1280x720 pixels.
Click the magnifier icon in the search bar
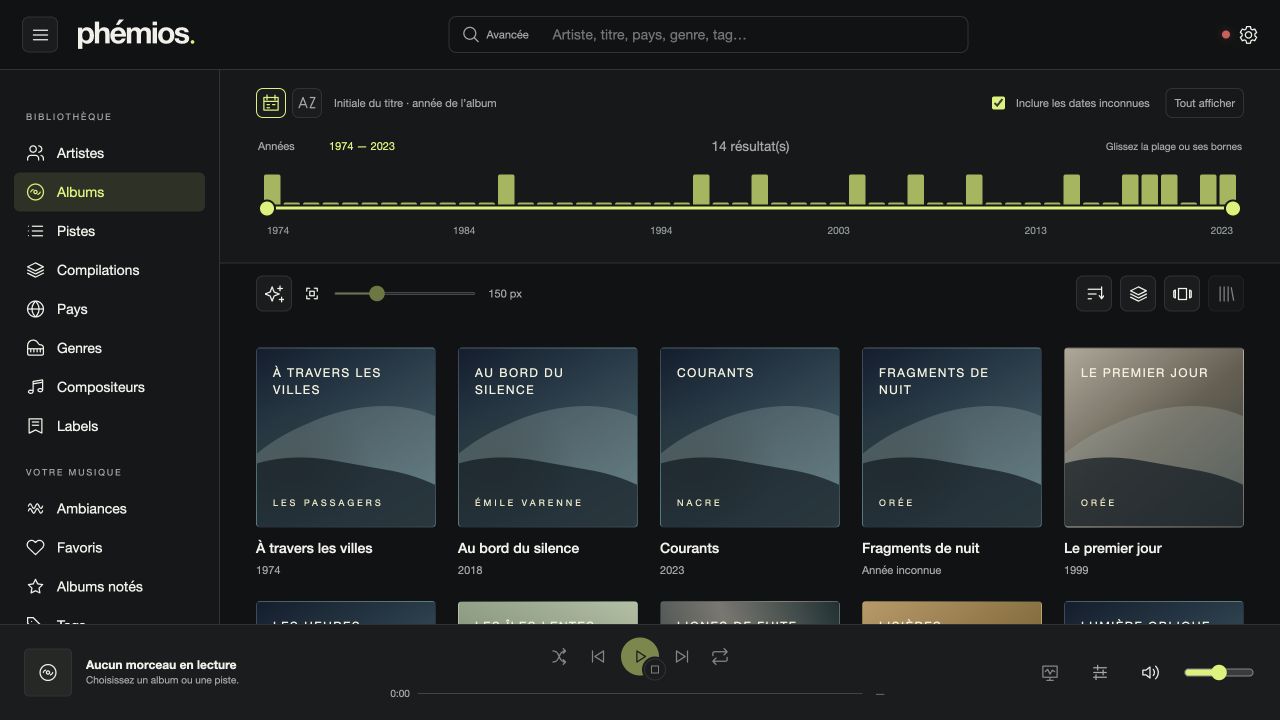coord(471,35)
